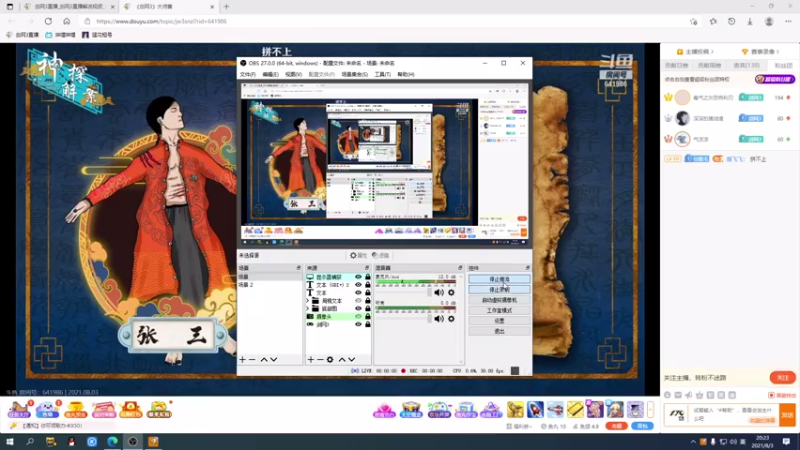Pop out the Sources dock
800x450 pixels.
pos(367,268)
